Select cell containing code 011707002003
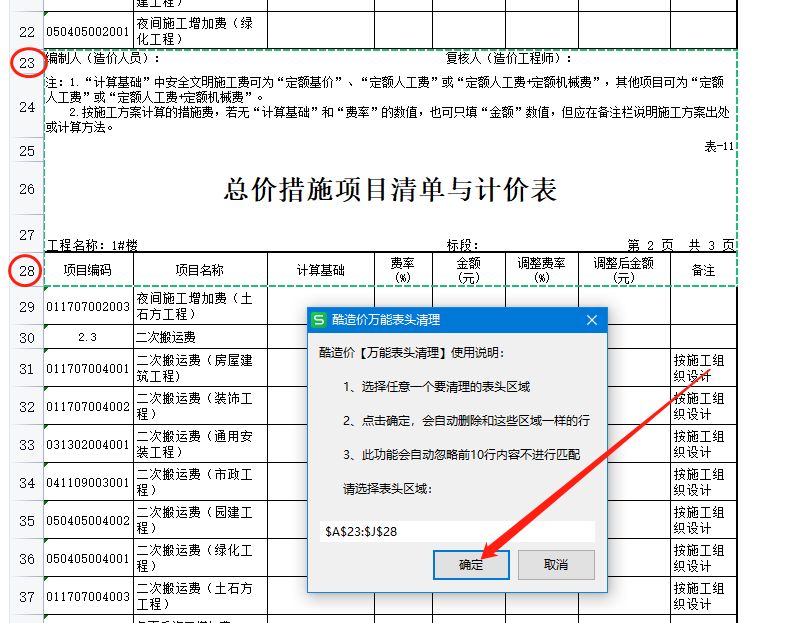 point(88,306)
